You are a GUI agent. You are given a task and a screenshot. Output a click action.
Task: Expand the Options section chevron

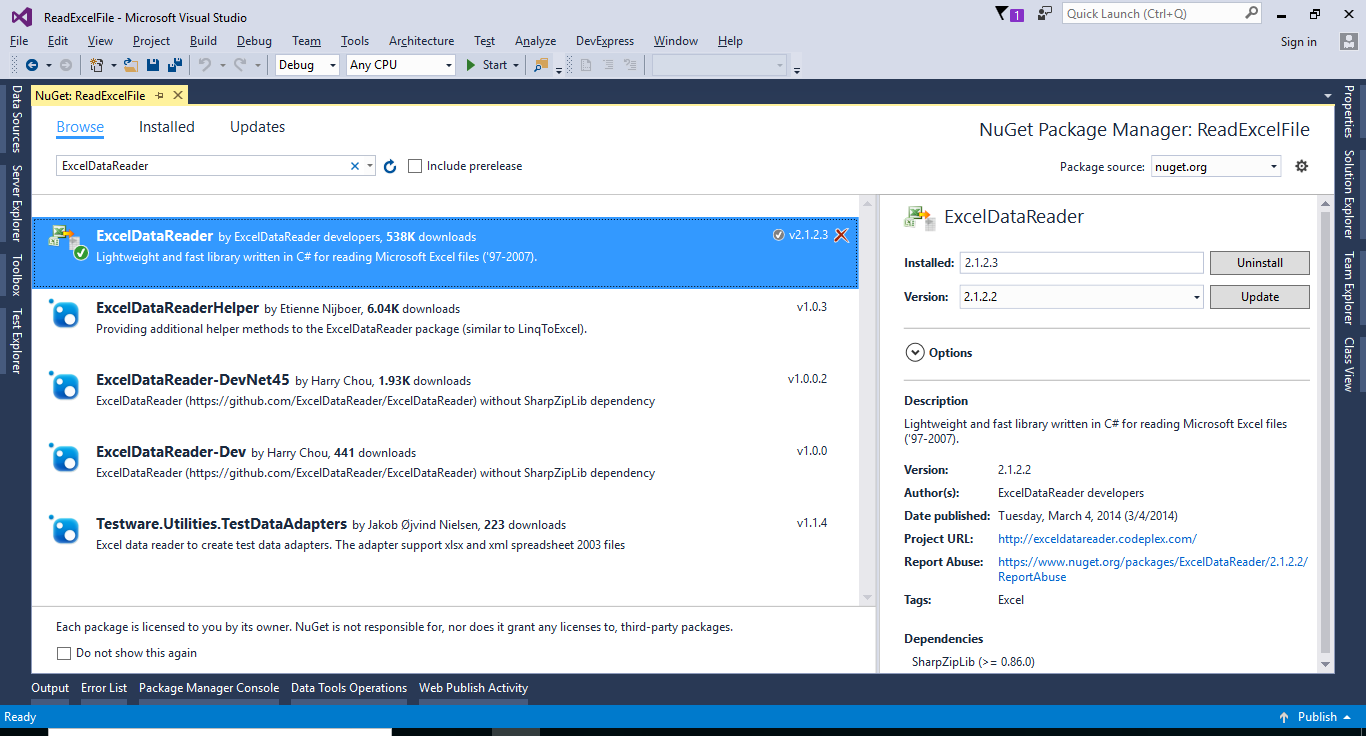point(914,352)
